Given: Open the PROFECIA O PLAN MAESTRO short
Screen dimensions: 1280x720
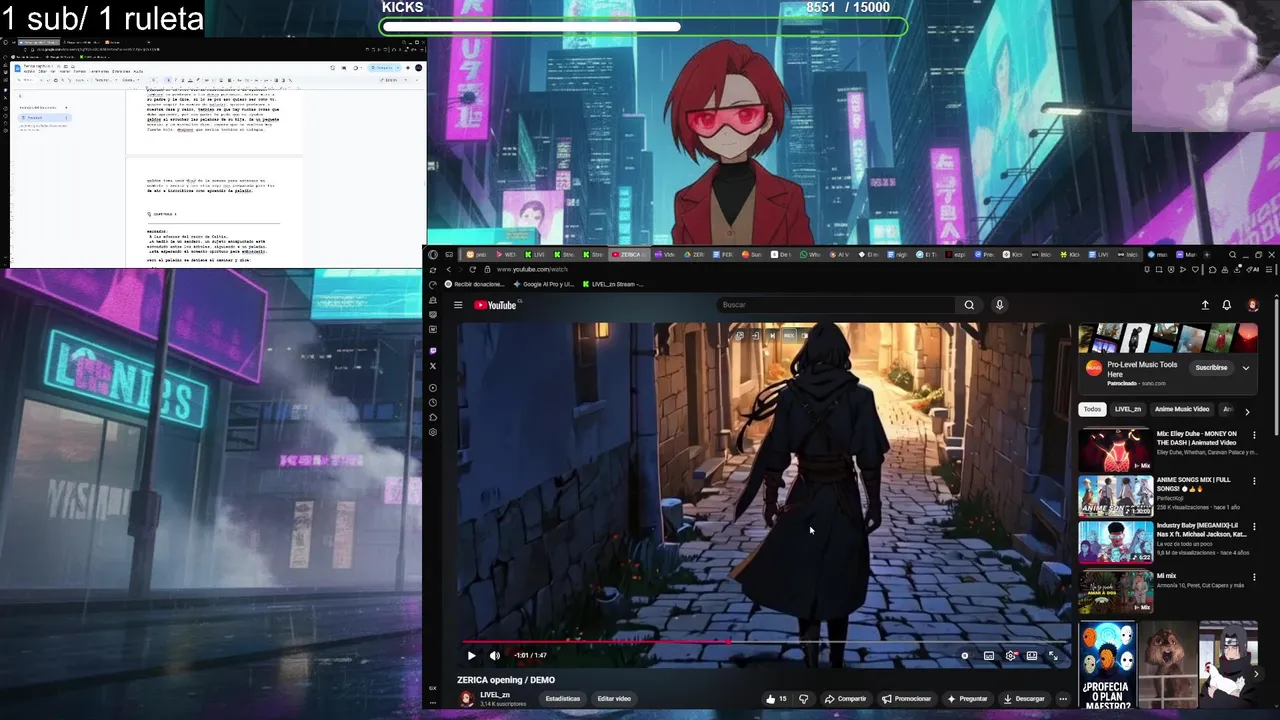Looking at the screenshot, I should click(x=1107, y=666).
